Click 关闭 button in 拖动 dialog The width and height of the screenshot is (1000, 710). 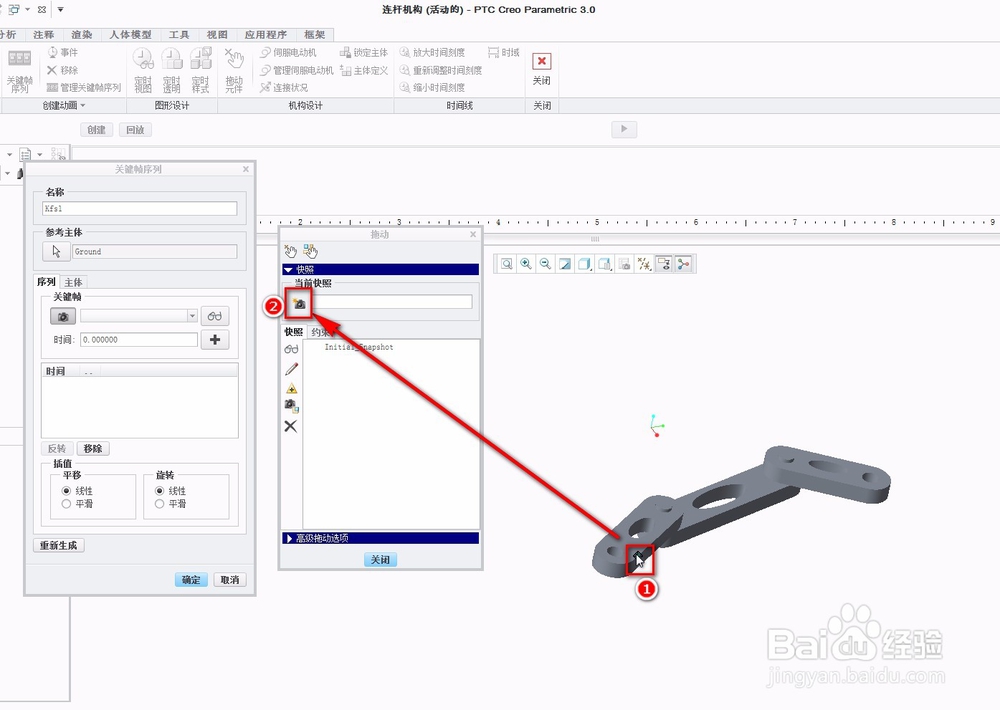click(x=380, y=559)
